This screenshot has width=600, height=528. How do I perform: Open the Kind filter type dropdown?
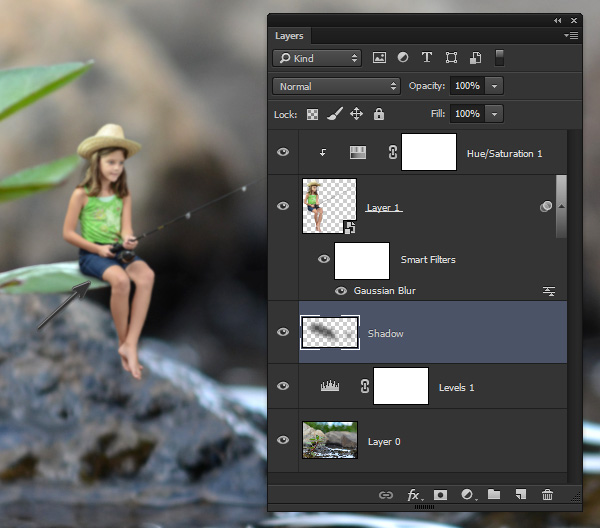[317, 58]
